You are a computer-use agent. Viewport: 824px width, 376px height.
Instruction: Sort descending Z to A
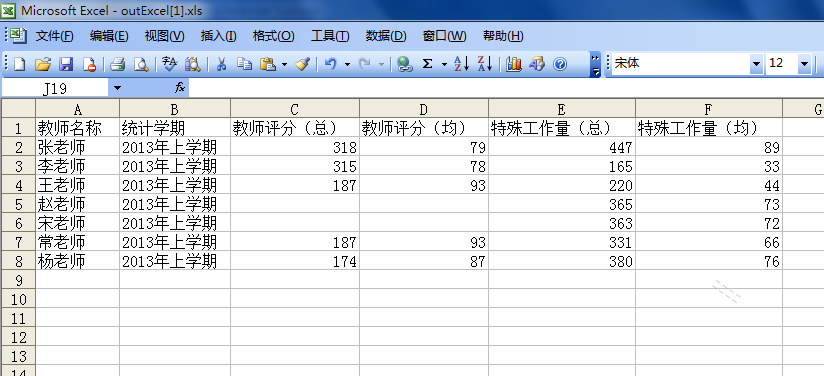pyautogui.click(x=485, y=64)
